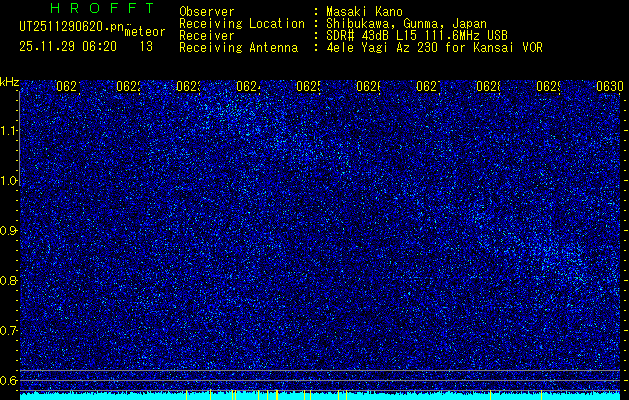Click the 0.9 kHz frequency axis label
The image size is (629, 400).
[x=8, y=231]
